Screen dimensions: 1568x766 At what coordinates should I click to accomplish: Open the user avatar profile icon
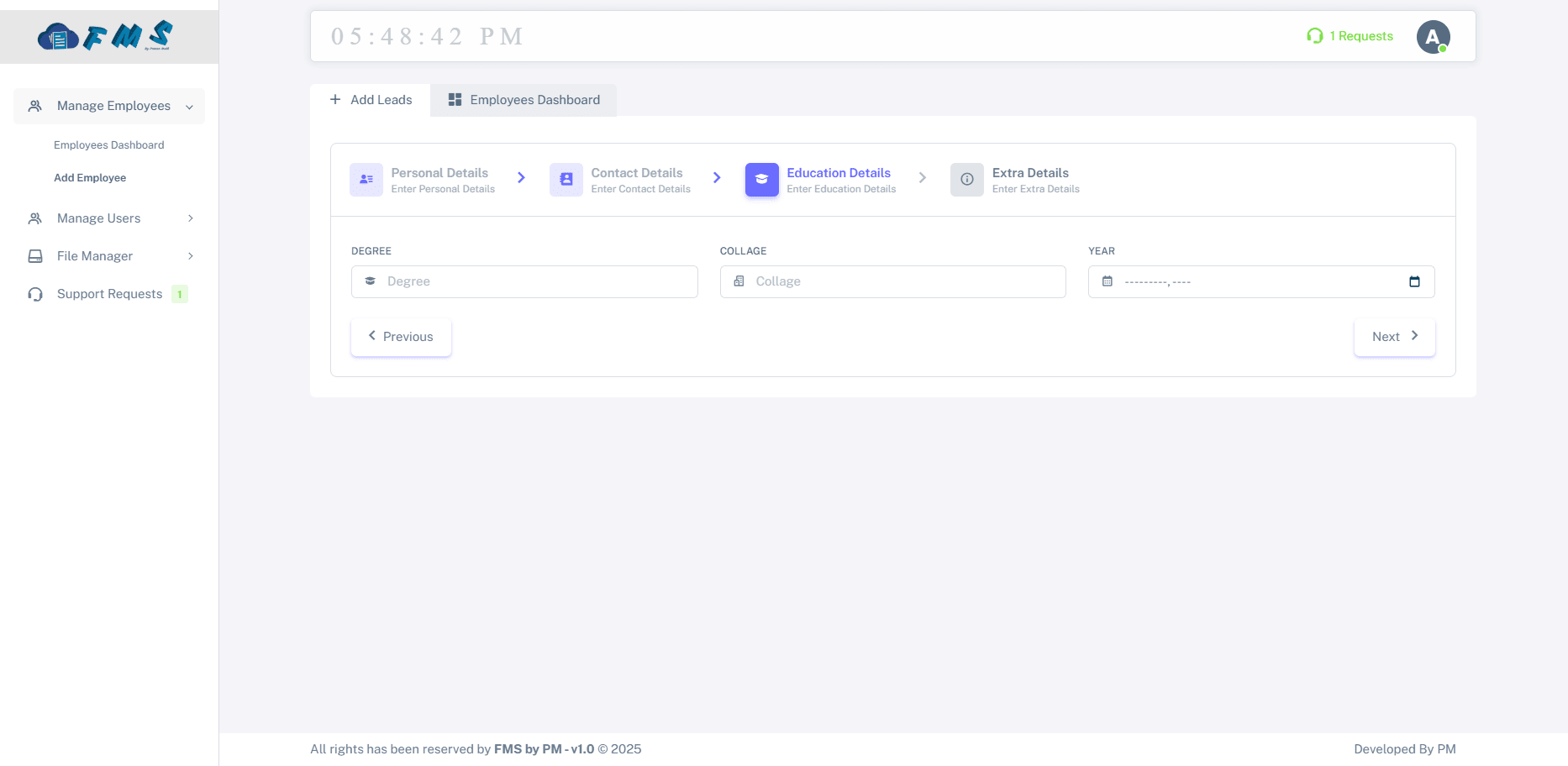click(x=1433, y=37)
